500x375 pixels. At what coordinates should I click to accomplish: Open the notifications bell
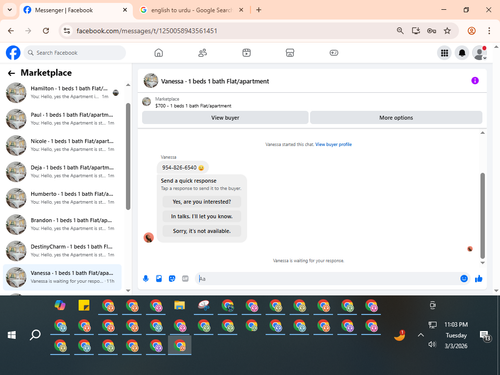tap(462, 53)
